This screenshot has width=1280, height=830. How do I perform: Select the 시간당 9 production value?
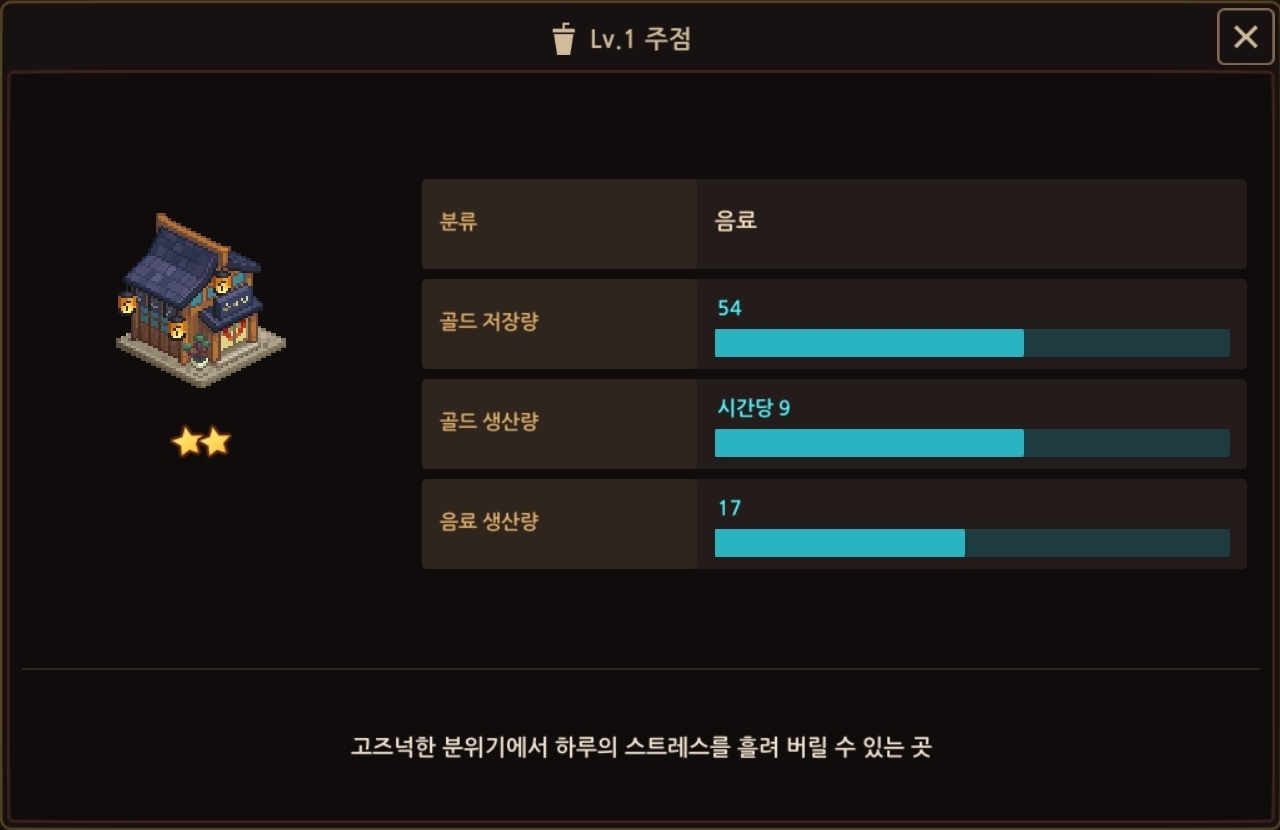(754, 408)
